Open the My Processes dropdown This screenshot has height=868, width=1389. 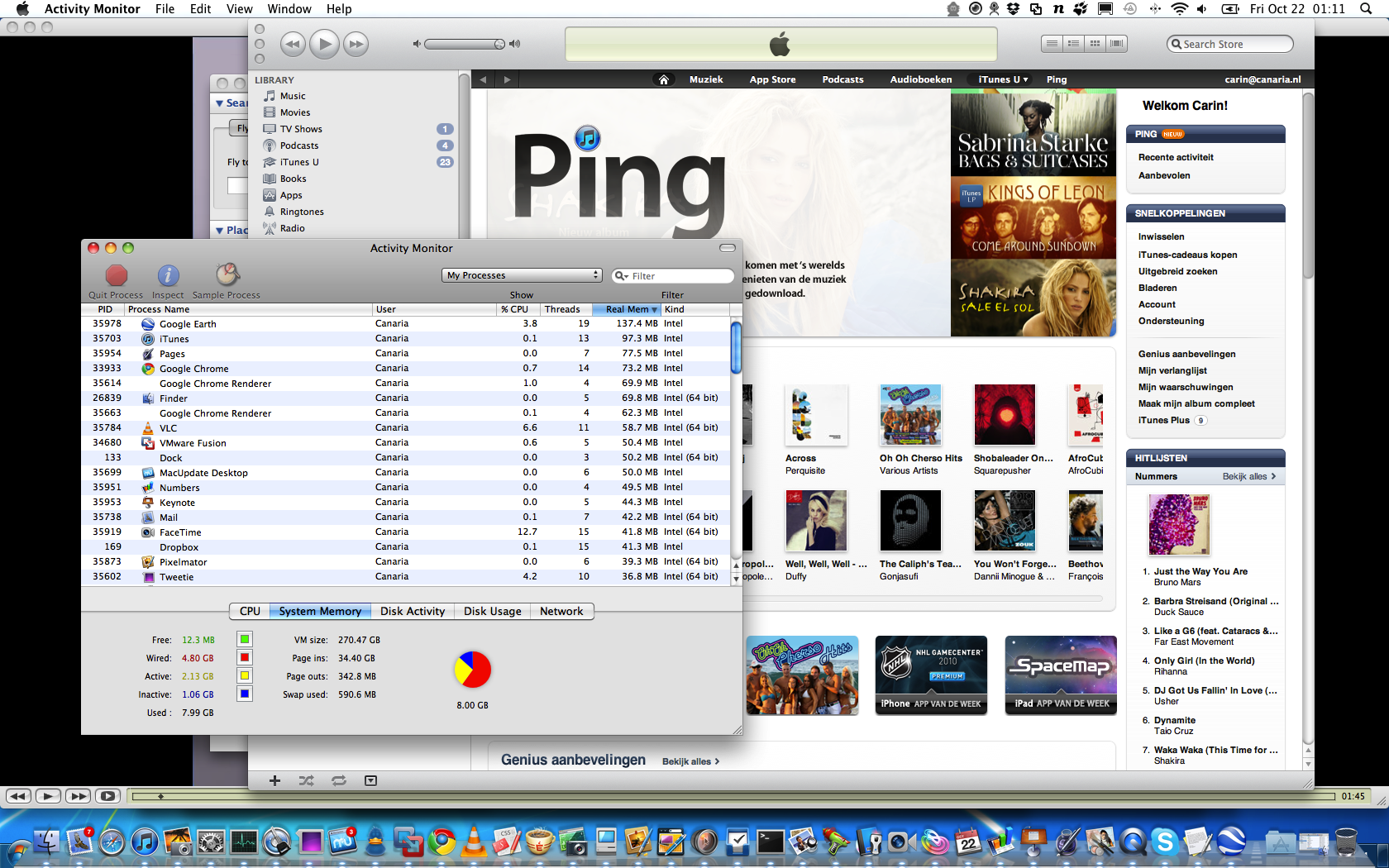click(x=523, y=275)
